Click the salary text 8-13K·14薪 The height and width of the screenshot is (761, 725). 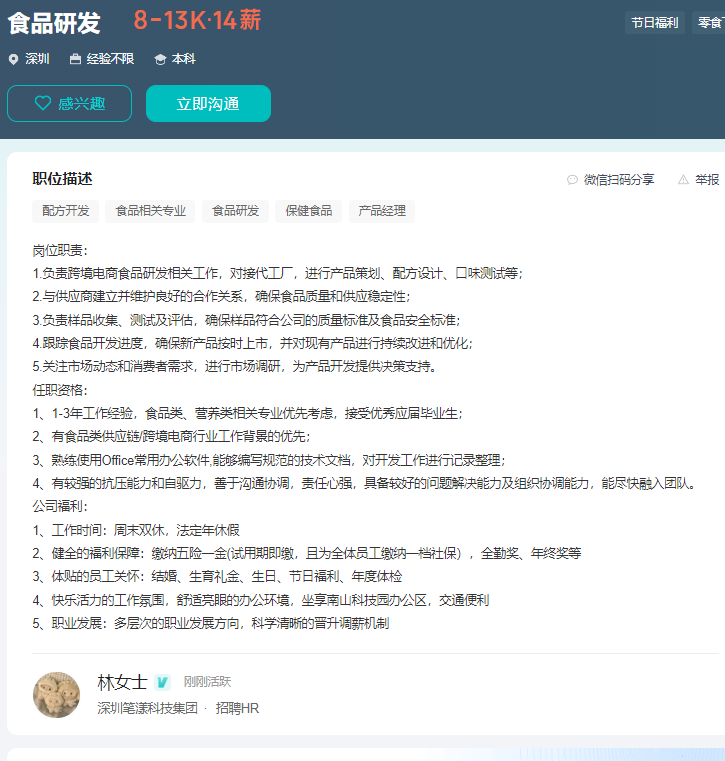197,20
